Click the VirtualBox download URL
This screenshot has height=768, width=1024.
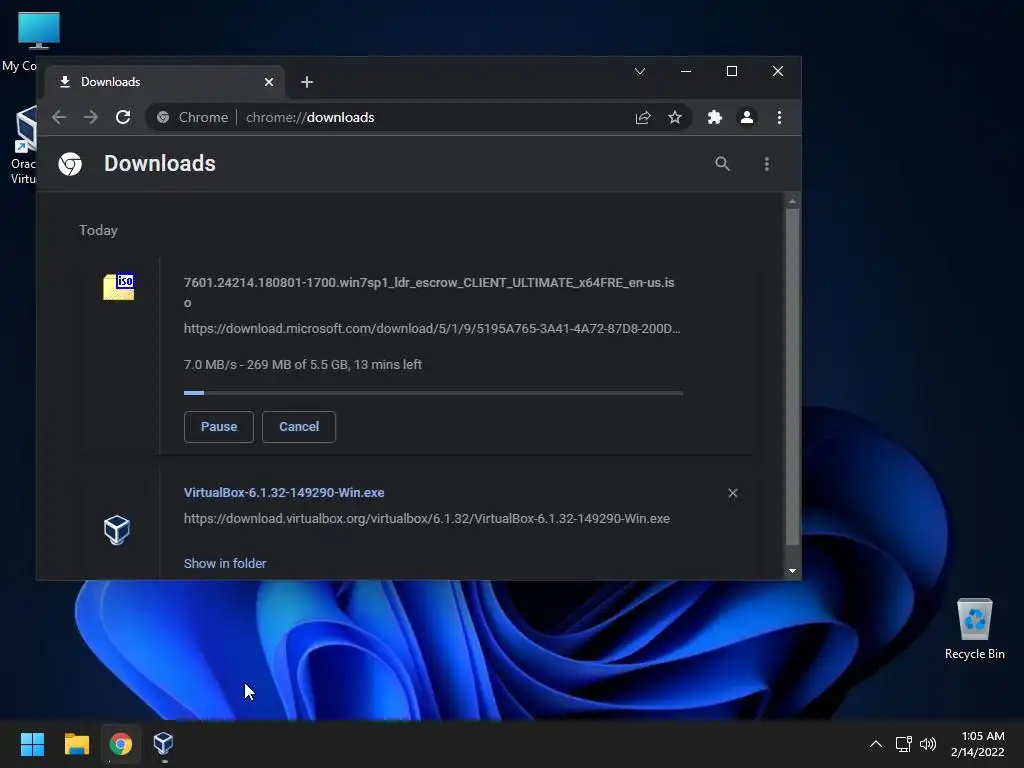pyautogui.click(x=426, y=519)
